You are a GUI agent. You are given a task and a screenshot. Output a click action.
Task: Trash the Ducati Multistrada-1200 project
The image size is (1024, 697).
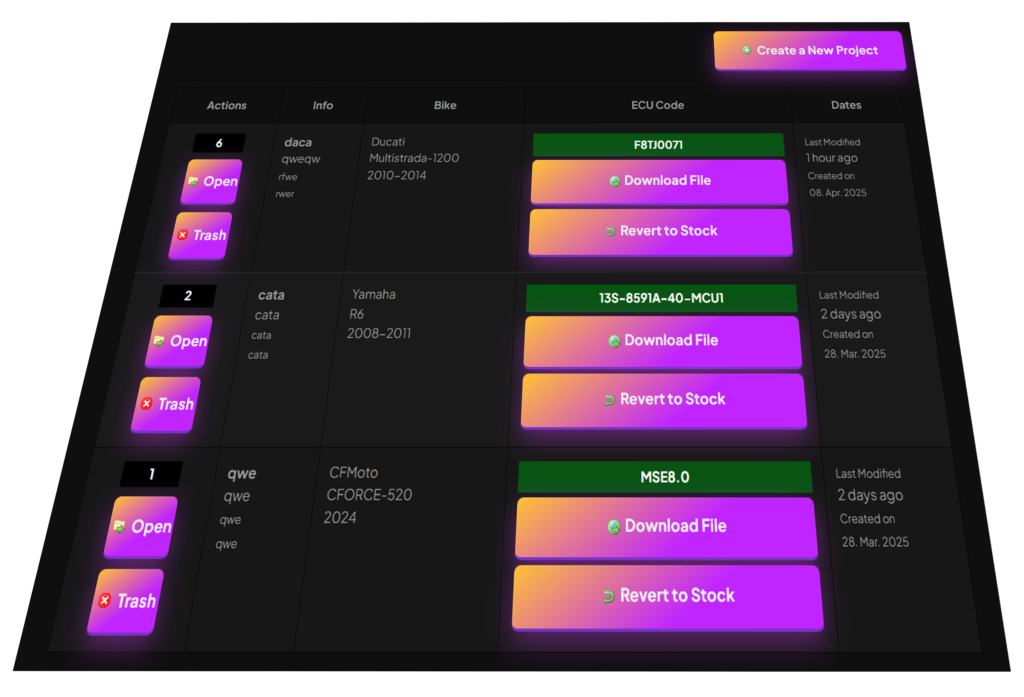tap(201, 235)
